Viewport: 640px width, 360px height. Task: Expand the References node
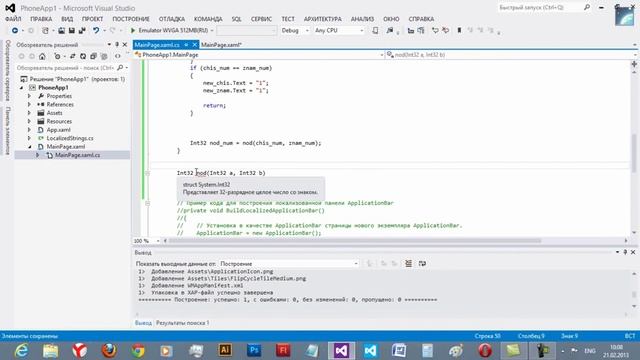tap(29, 104)
